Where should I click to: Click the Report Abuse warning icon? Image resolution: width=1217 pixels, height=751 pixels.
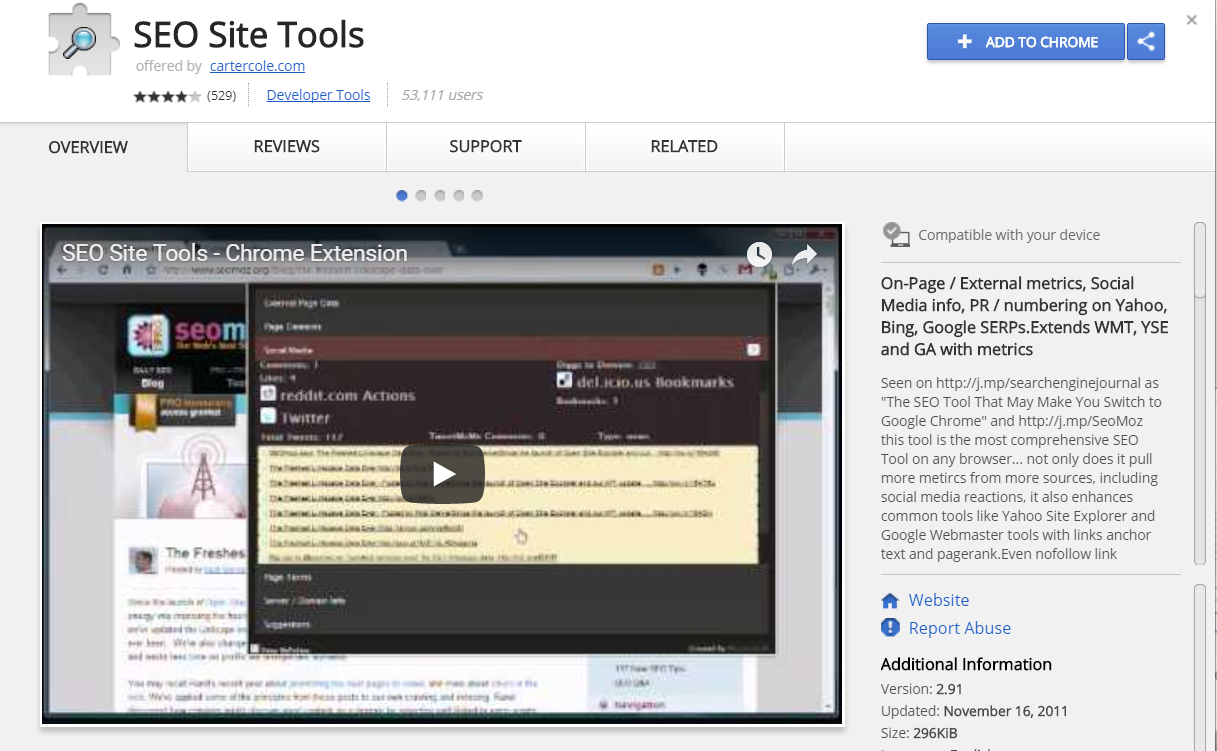890,628
